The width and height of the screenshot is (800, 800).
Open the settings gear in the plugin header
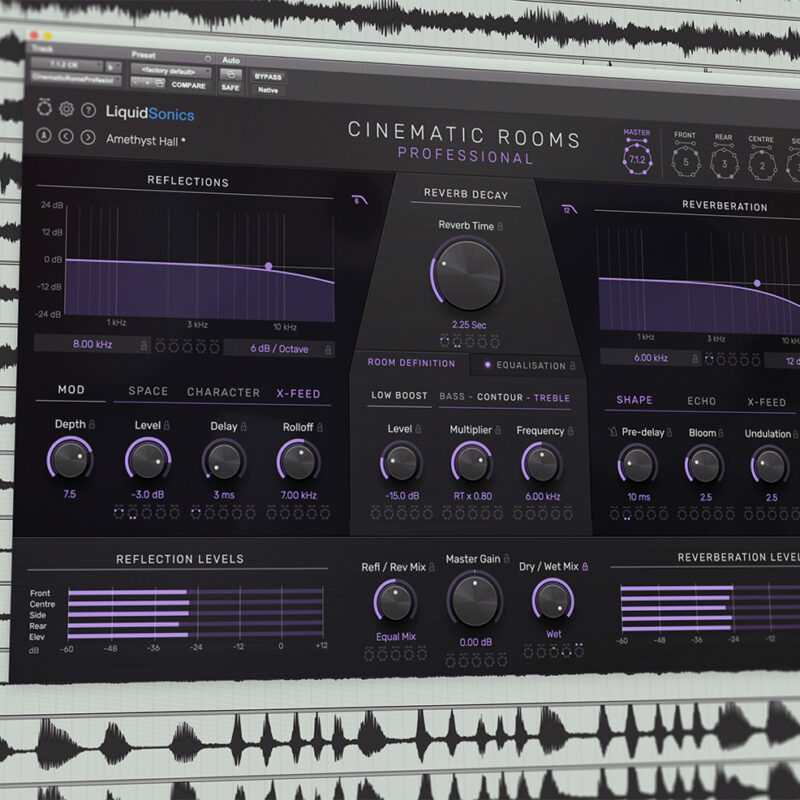tap(66, 109)
